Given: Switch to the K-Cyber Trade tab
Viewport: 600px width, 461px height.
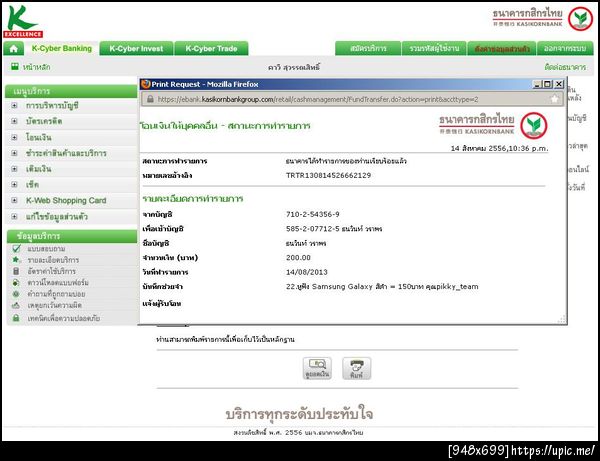Looking at the screenshot, I should point(211,49).
